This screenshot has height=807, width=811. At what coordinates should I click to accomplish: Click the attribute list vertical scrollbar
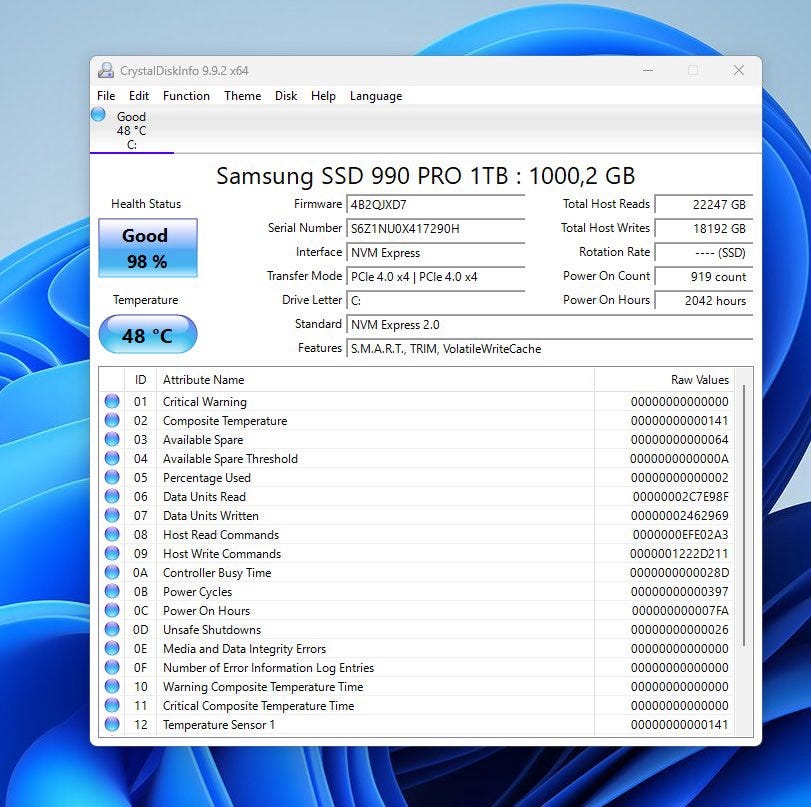(744, 515)
